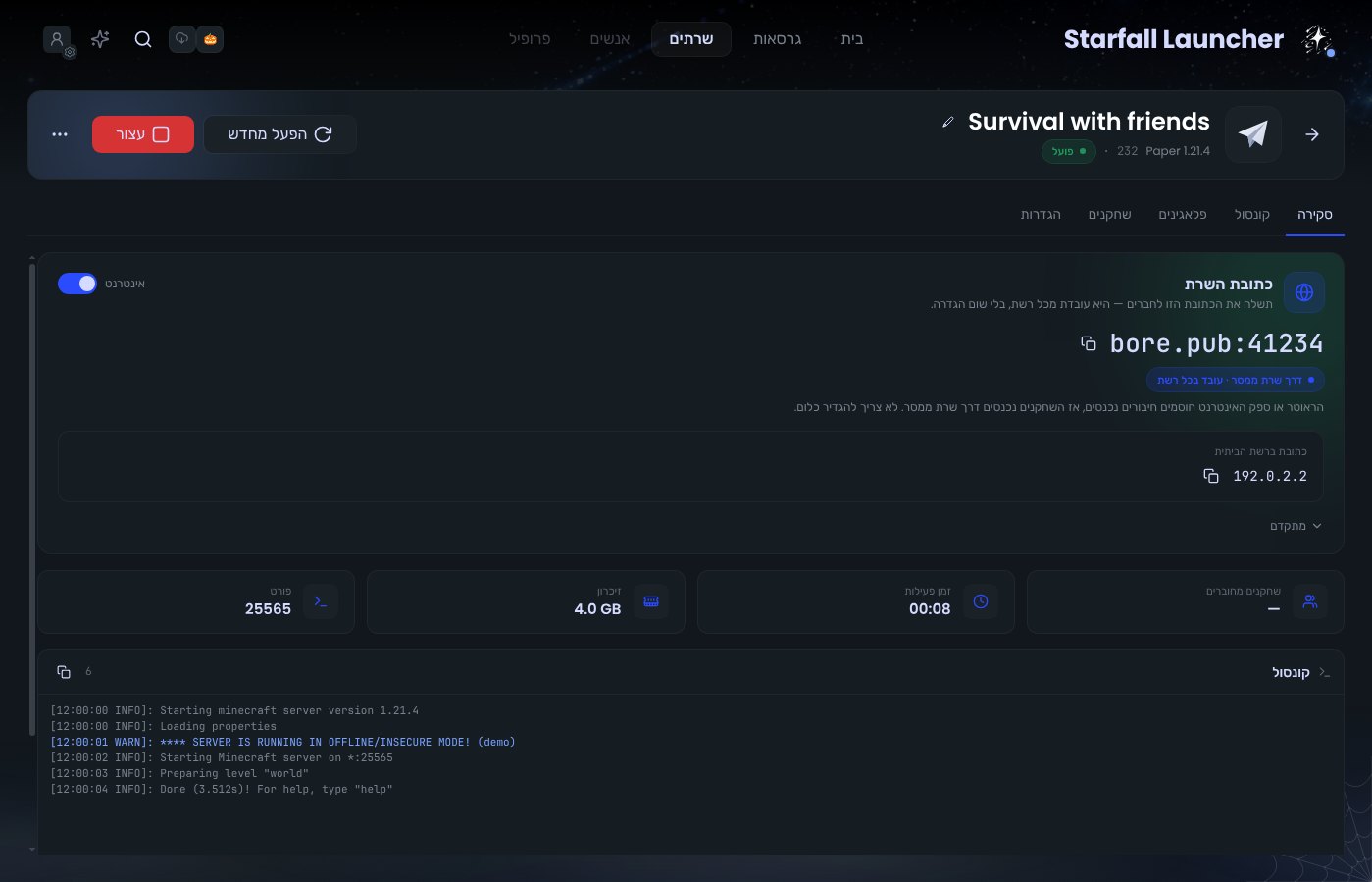
Task: Toggle the אינטרנט switch off
Action: 77,284
